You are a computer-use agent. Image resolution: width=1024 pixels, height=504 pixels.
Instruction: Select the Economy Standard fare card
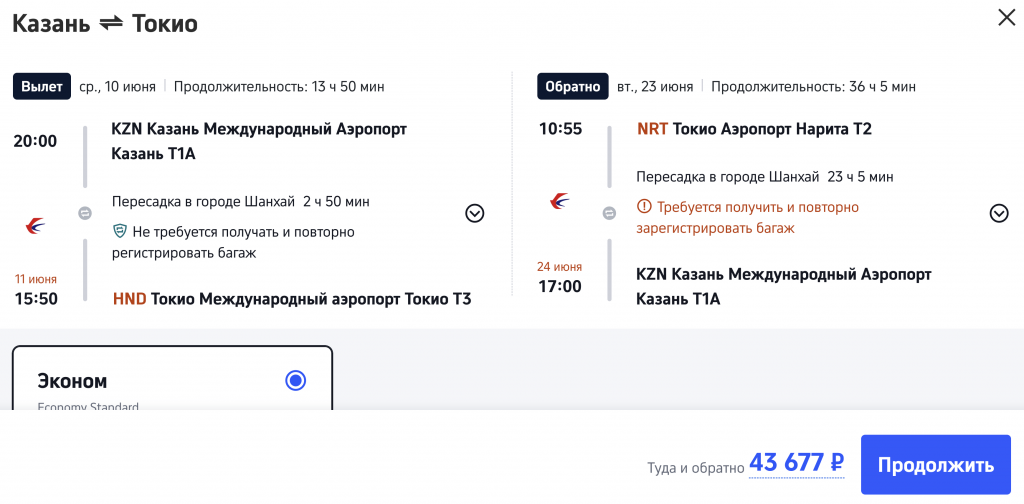(171, 385)
